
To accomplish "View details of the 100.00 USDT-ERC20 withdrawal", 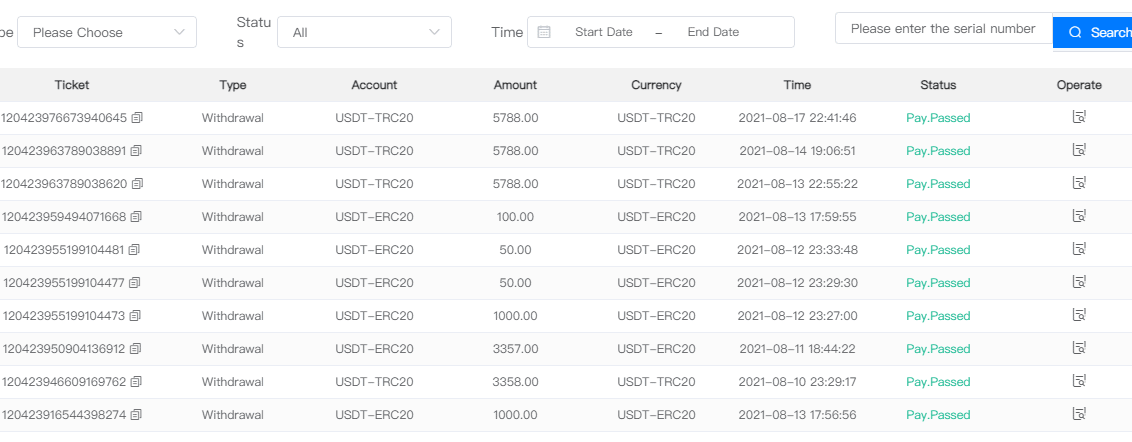I will click(1079, 216).
